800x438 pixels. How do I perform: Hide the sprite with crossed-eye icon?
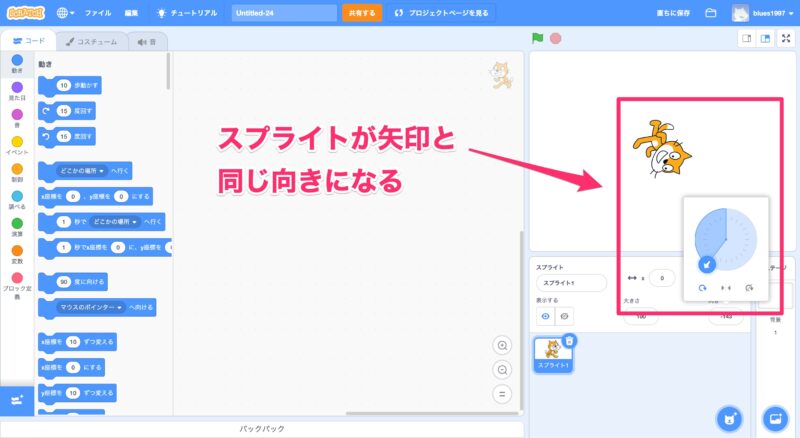pos(565,315)
